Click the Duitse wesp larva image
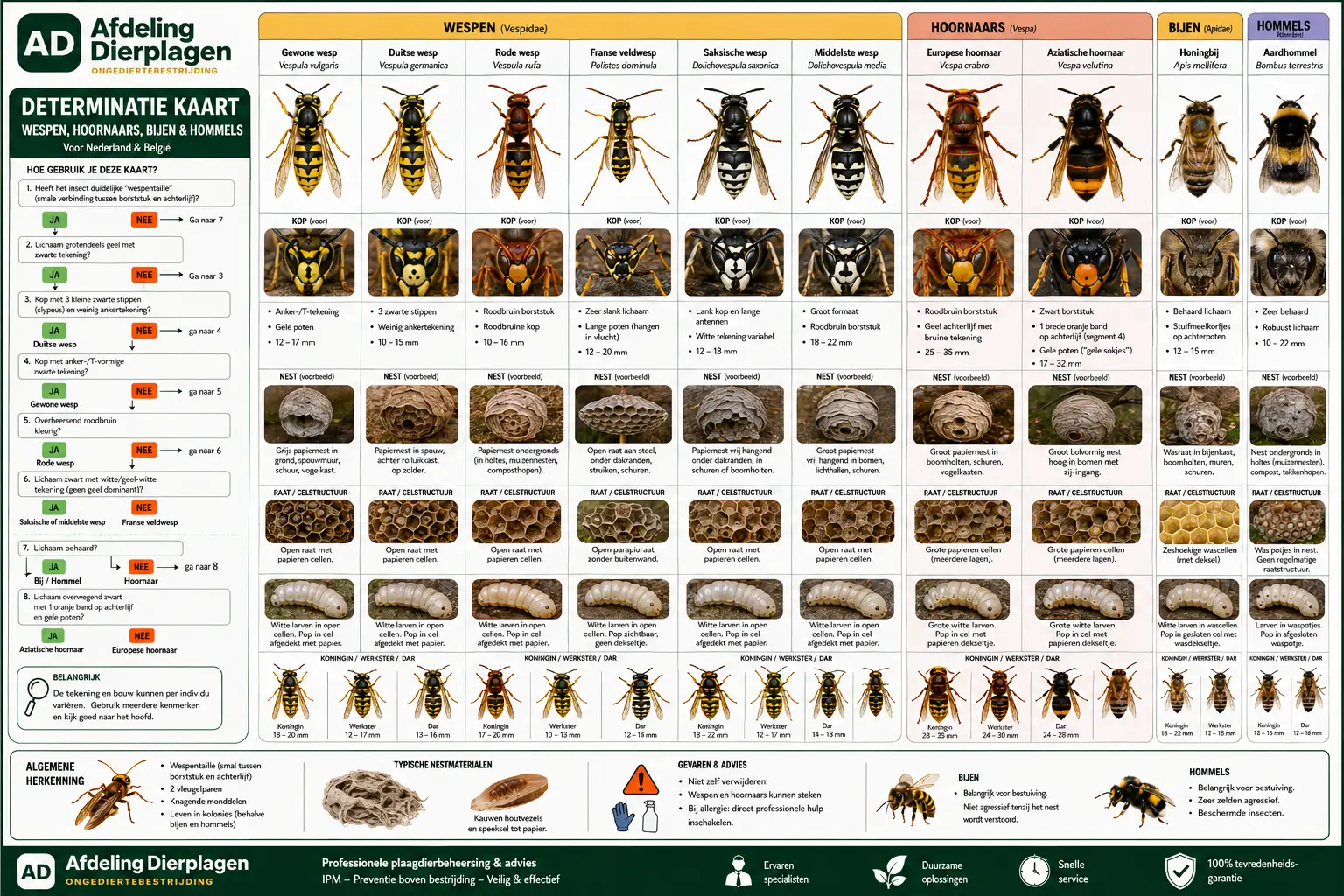 pyautogui.click(x=412, y=599)
